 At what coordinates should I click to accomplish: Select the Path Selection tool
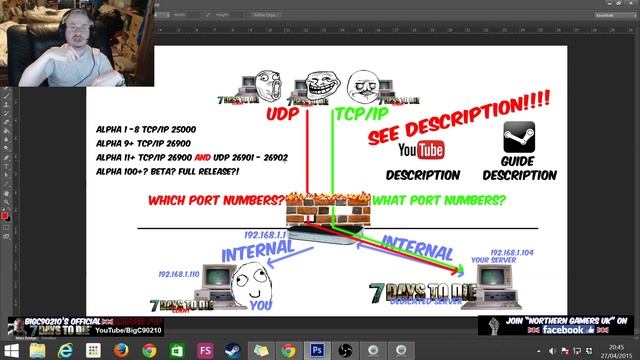(7, 175)
